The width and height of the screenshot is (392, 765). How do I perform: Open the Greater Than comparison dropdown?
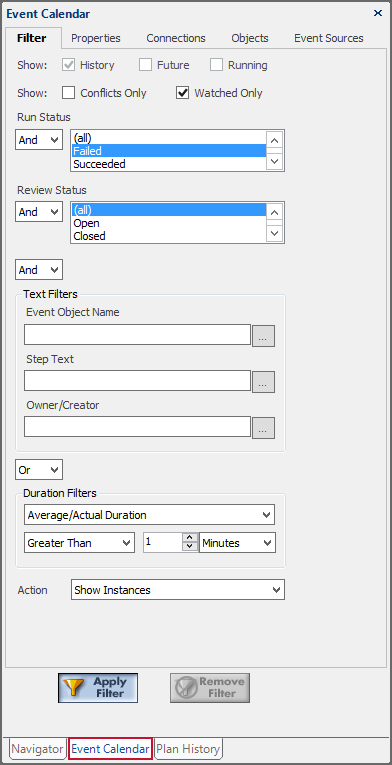click(79, 543)
